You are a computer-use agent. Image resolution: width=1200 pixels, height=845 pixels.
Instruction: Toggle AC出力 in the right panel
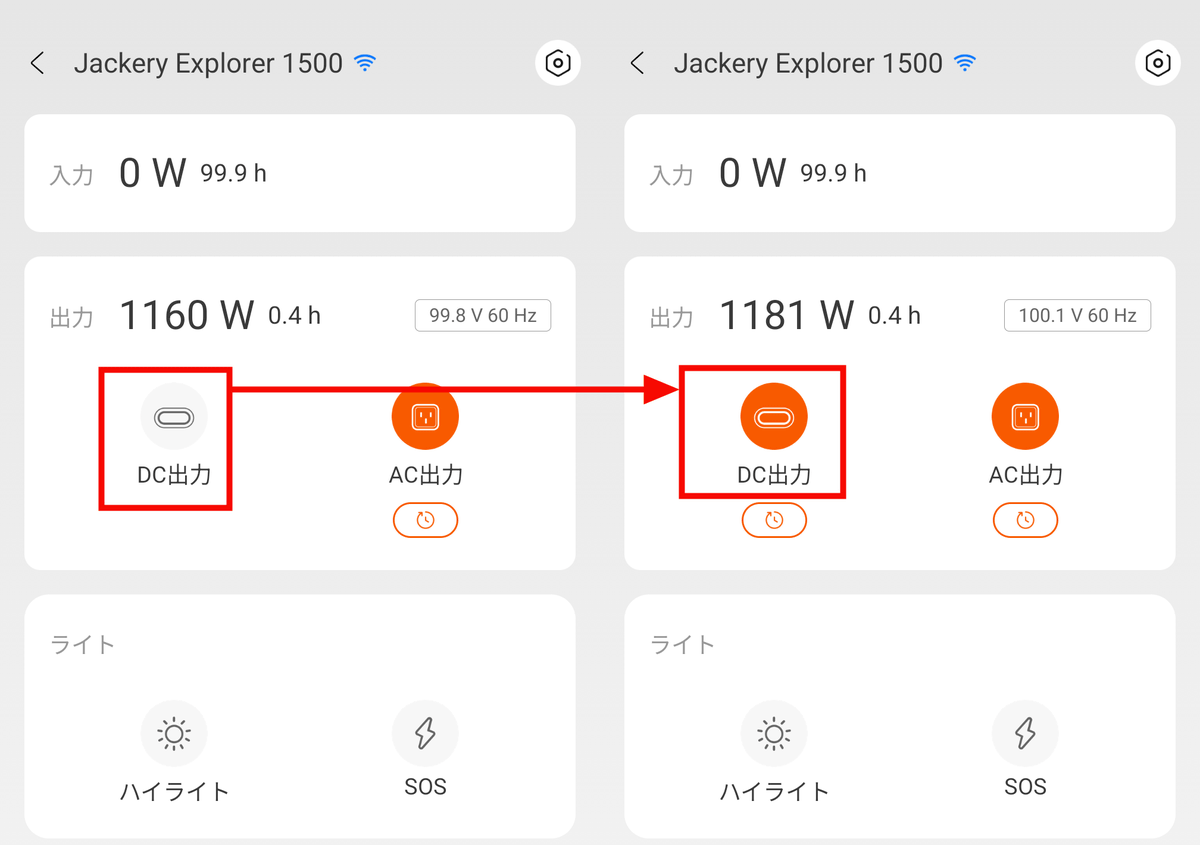click(1025, 416)
